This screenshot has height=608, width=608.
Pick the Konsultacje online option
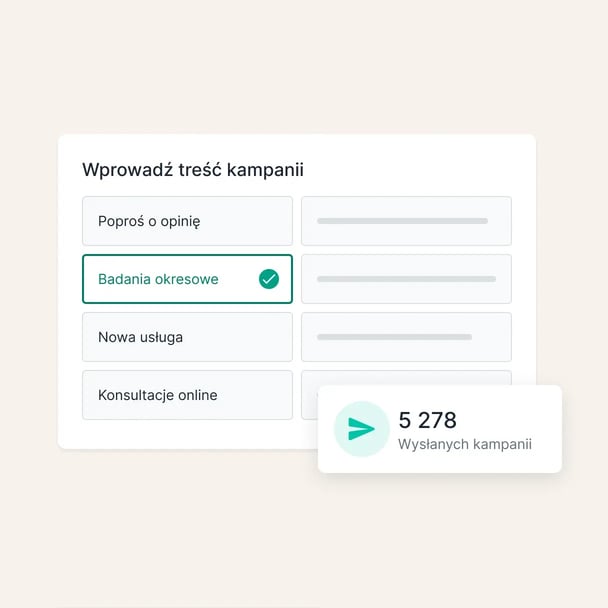187,395
